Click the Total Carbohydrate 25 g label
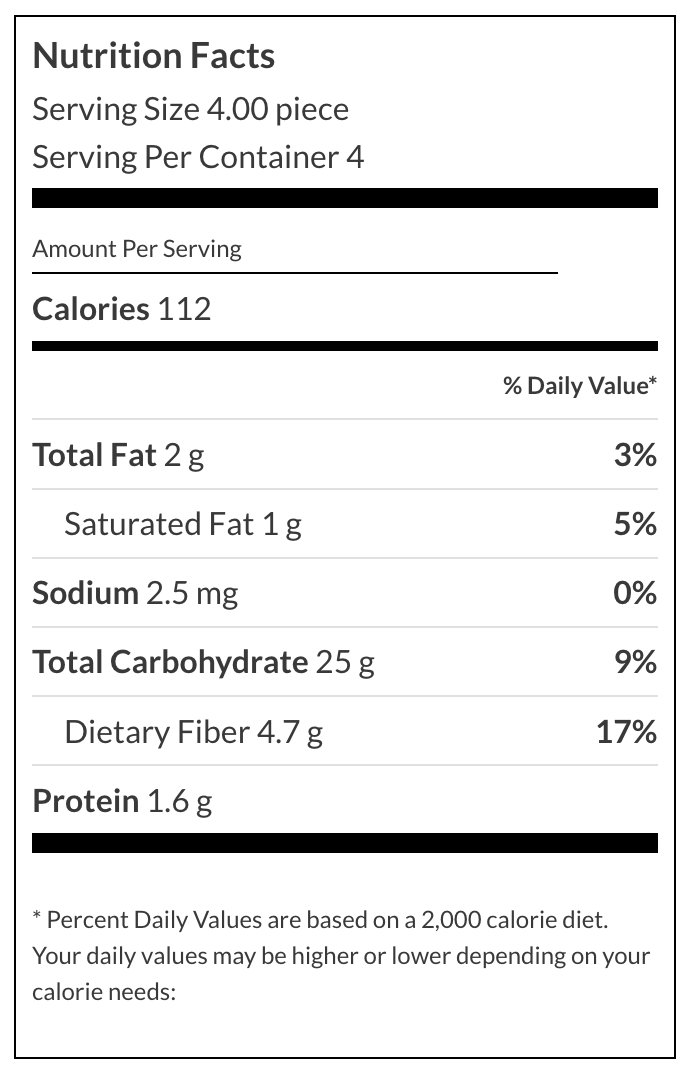 pos(203,662)
